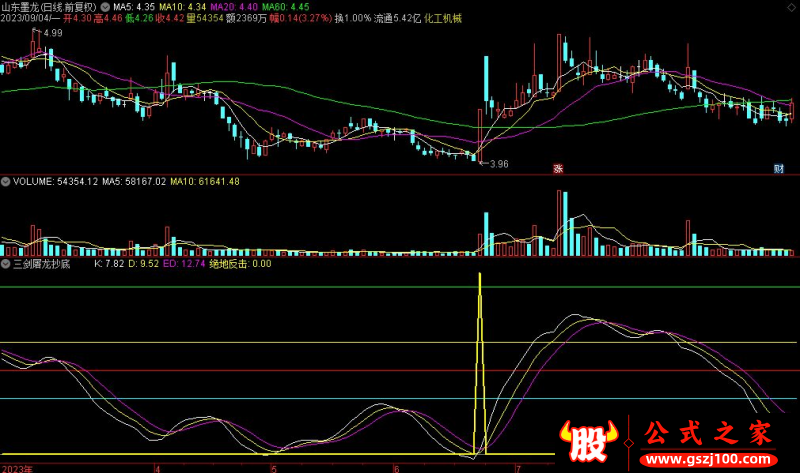Click the month 5 timeline marker
800x473 pixels.
[273, 467]
